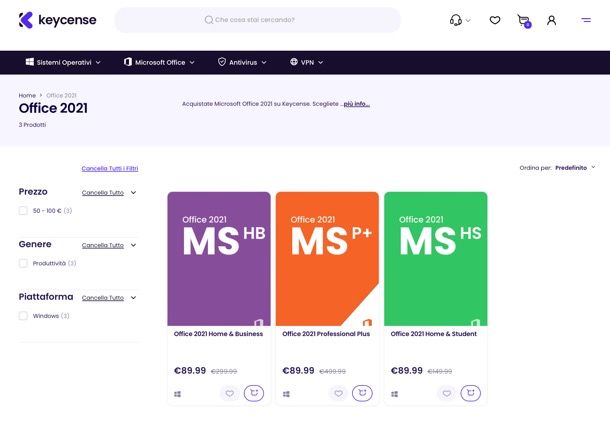Open Office 2021 Home & Student product title
610x432 pixels.
pos(433,334)
